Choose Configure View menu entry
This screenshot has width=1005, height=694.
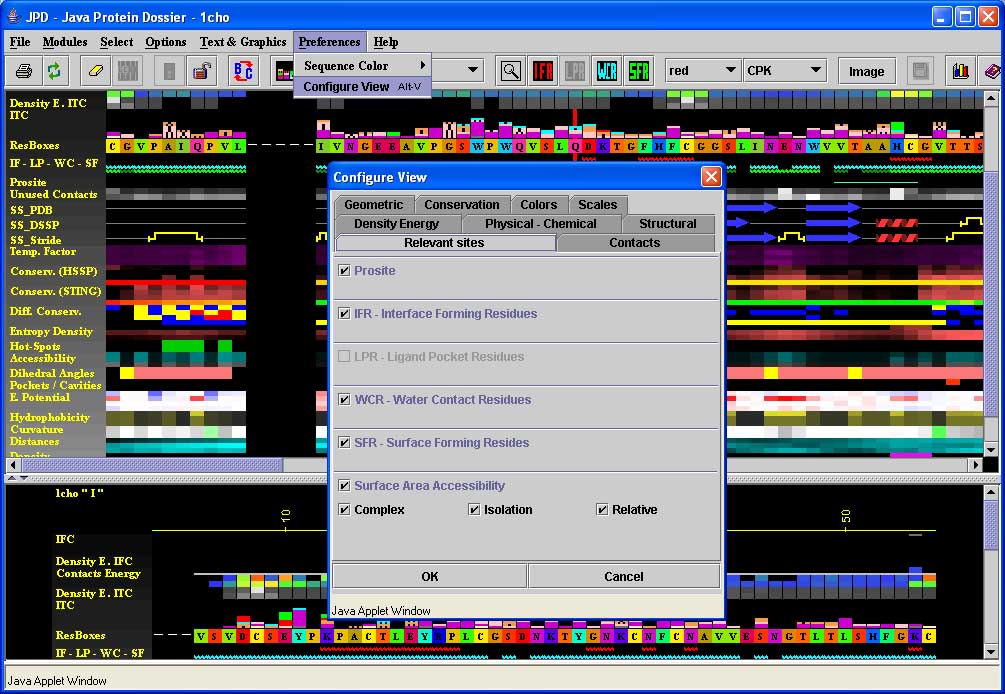point(362,87)
